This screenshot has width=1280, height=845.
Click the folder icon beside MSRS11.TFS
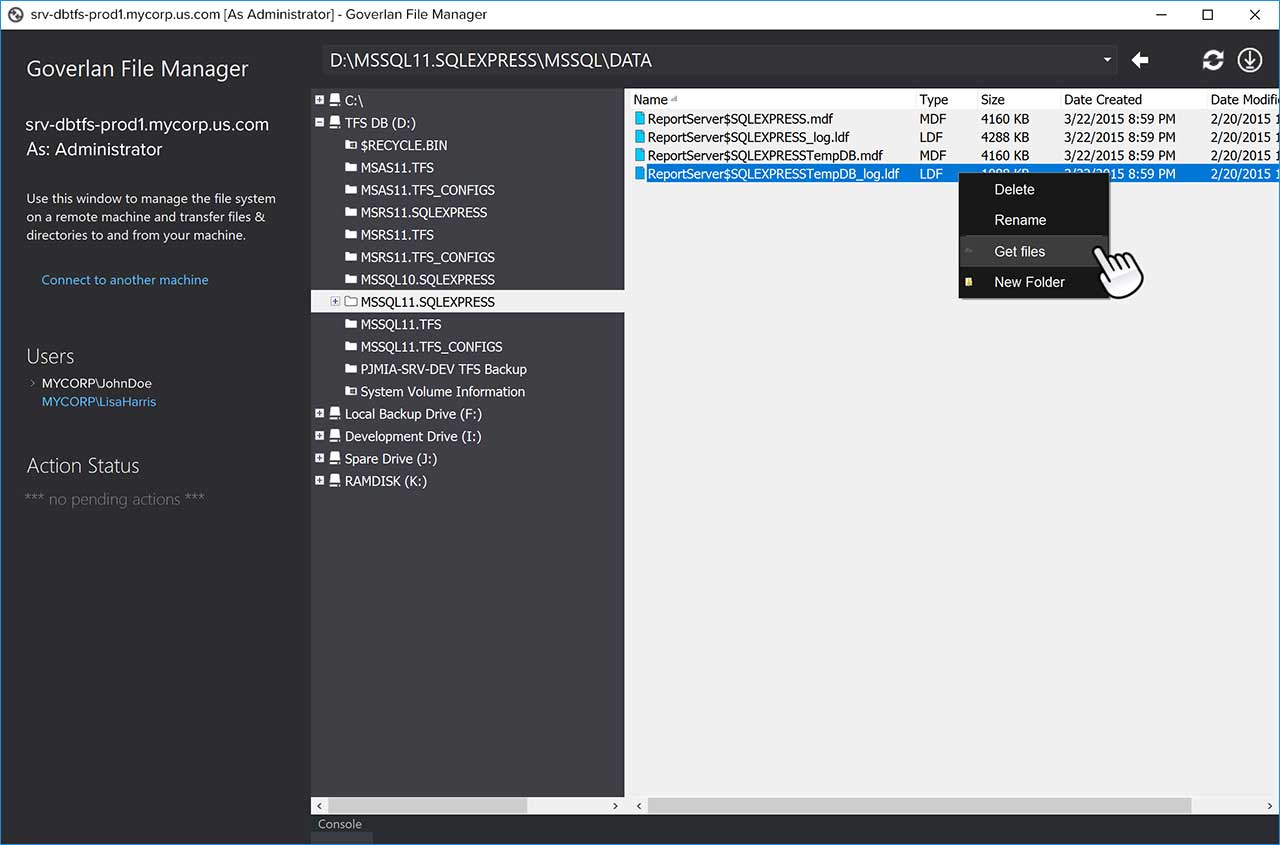pyautogui.click(x=351, y=234)
